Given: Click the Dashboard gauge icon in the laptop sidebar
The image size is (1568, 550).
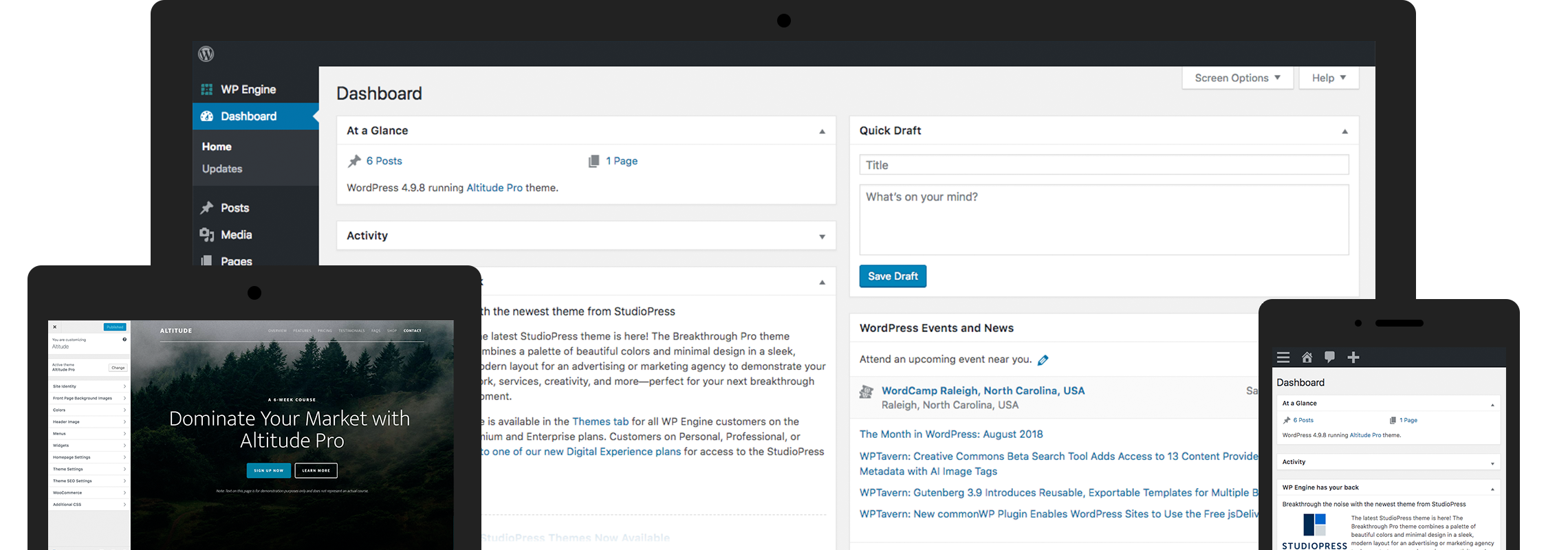Looking at the screenshot, I should tap(206, 116).
